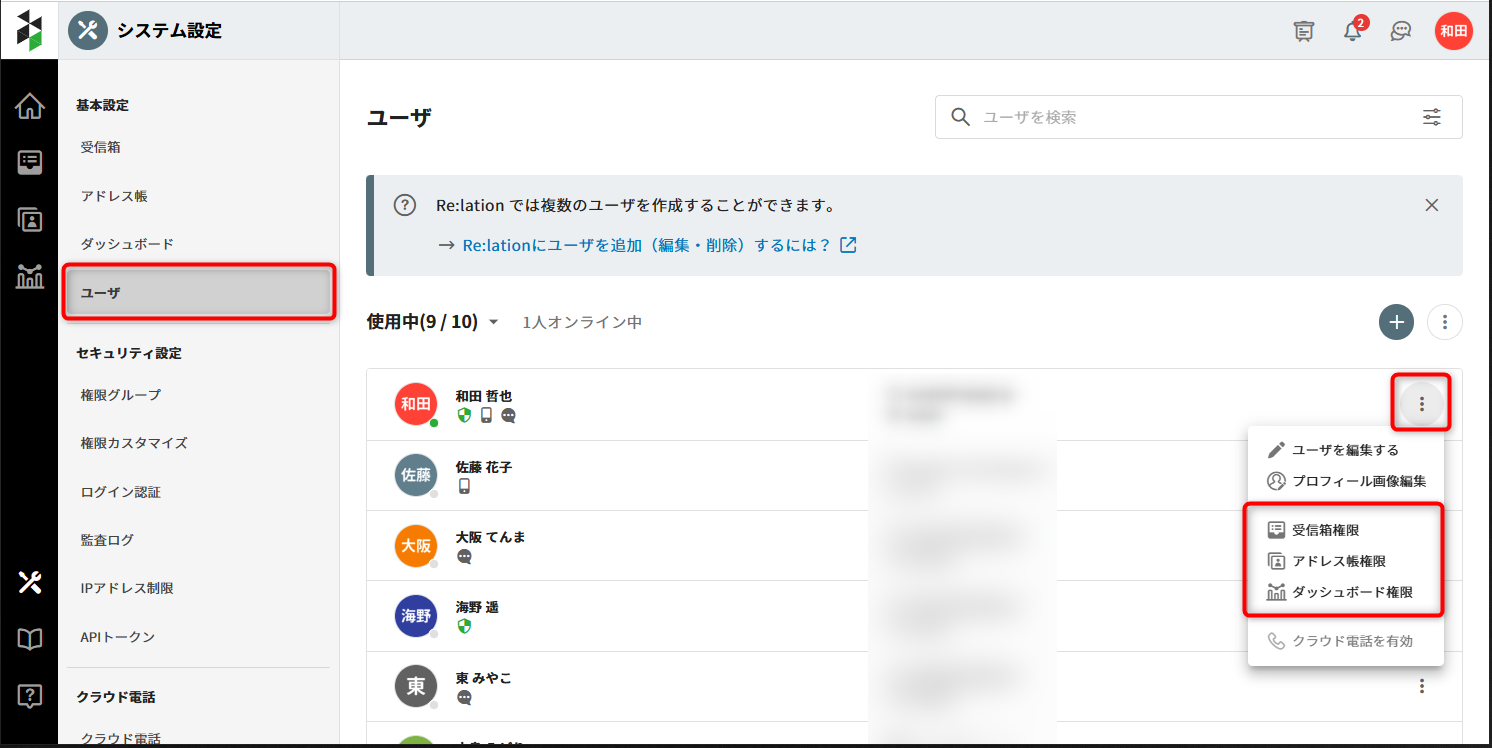The image size is (1492, 748).
Task: Choose 受信箱権限 in the context menu
Action: pos(1325,530)
